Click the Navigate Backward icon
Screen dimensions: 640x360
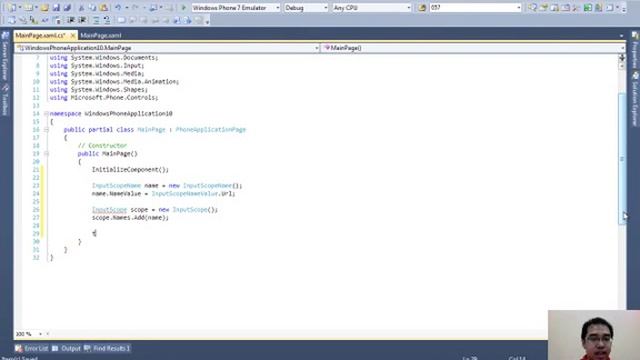tap(153, 8)
